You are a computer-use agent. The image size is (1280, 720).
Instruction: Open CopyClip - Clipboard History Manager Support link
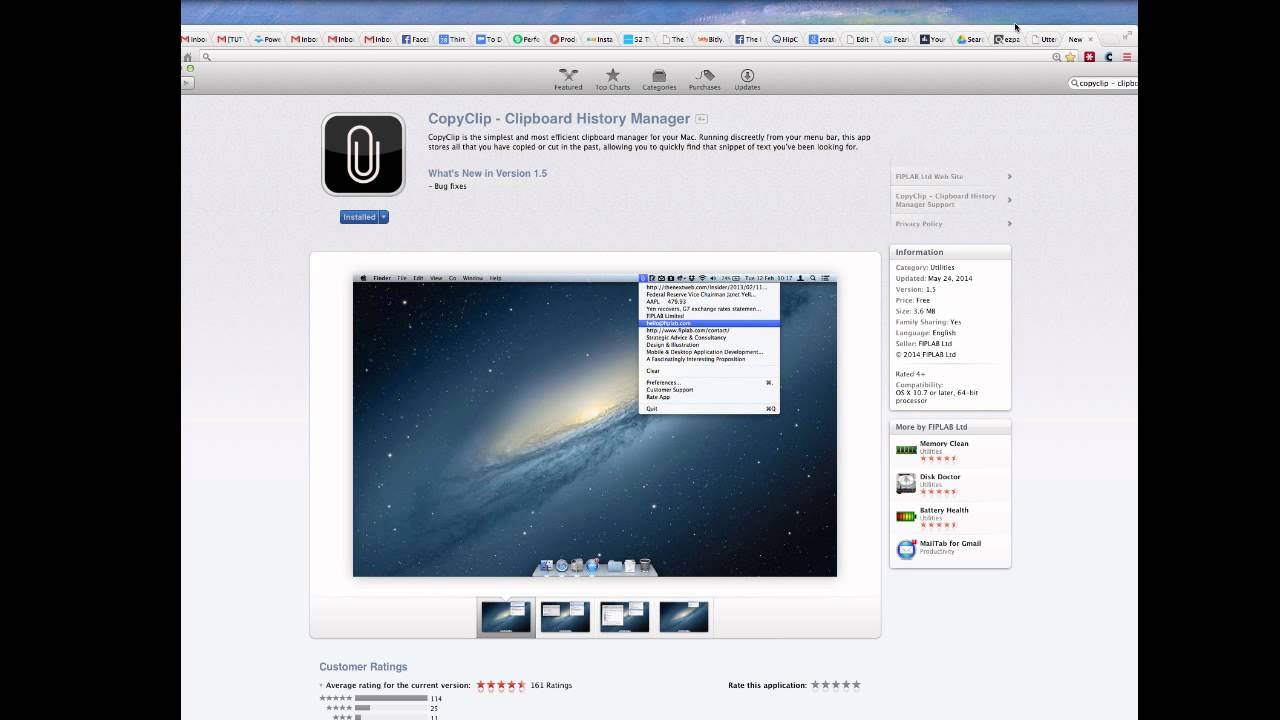pos(945,200)
